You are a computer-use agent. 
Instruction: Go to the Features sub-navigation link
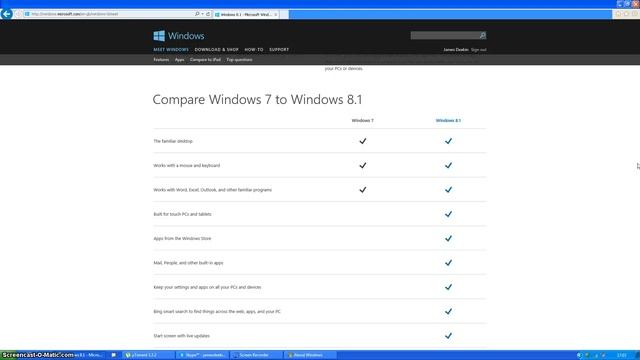tap(161, 60)
